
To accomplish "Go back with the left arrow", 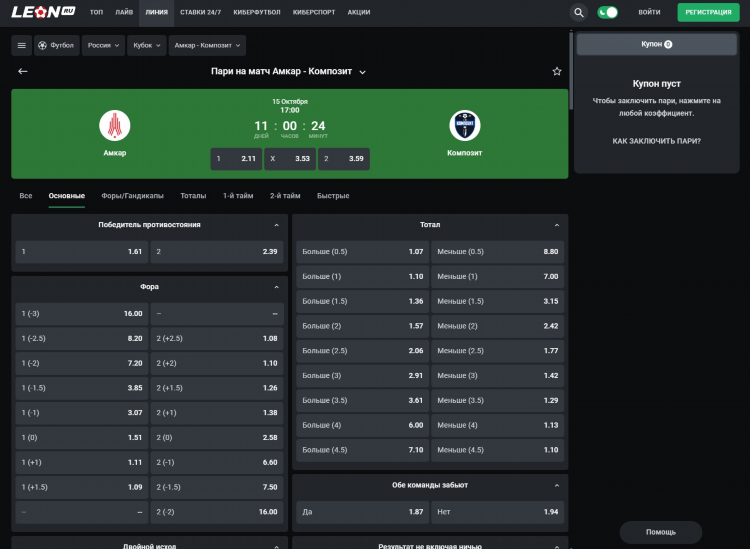I will [x=22, y=71].
